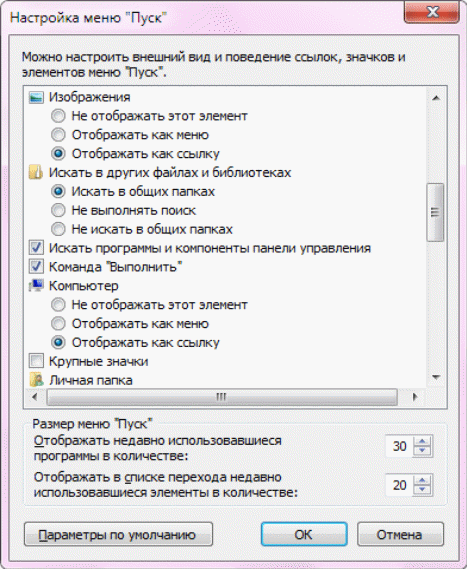The height and width of the screenshot is (569, 467).
Task: Enable the Крупные значки checkbox
Action: (x=36, y=361)
